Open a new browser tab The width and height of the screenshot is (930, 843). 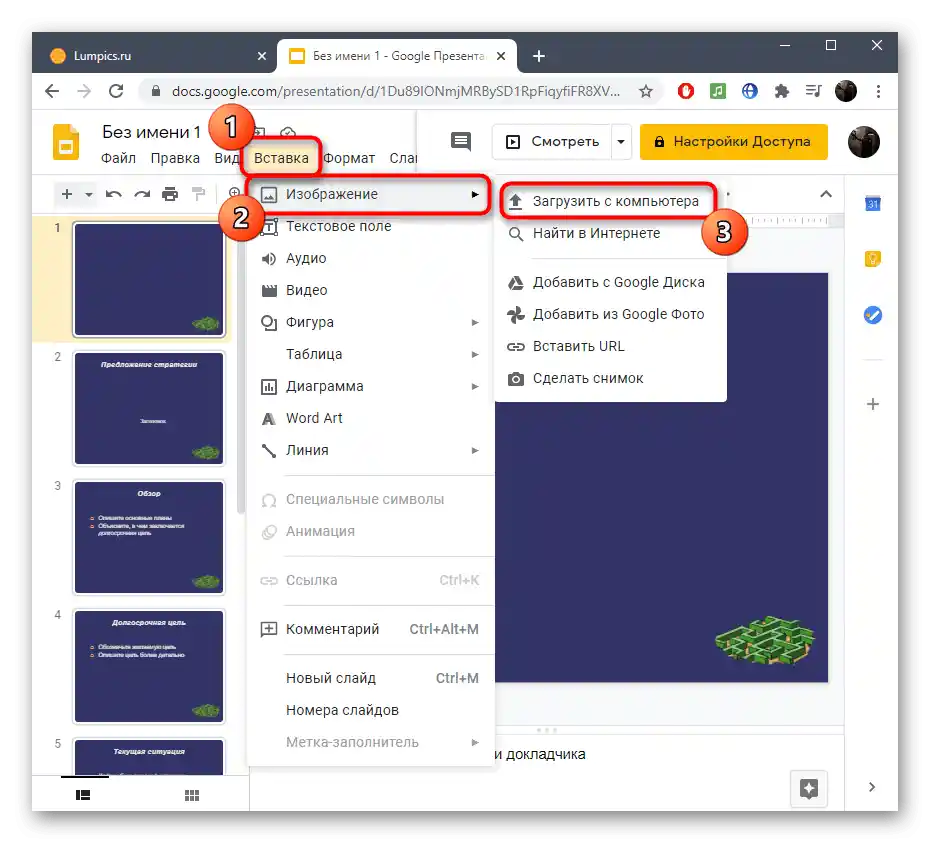(x=539, y=56)
